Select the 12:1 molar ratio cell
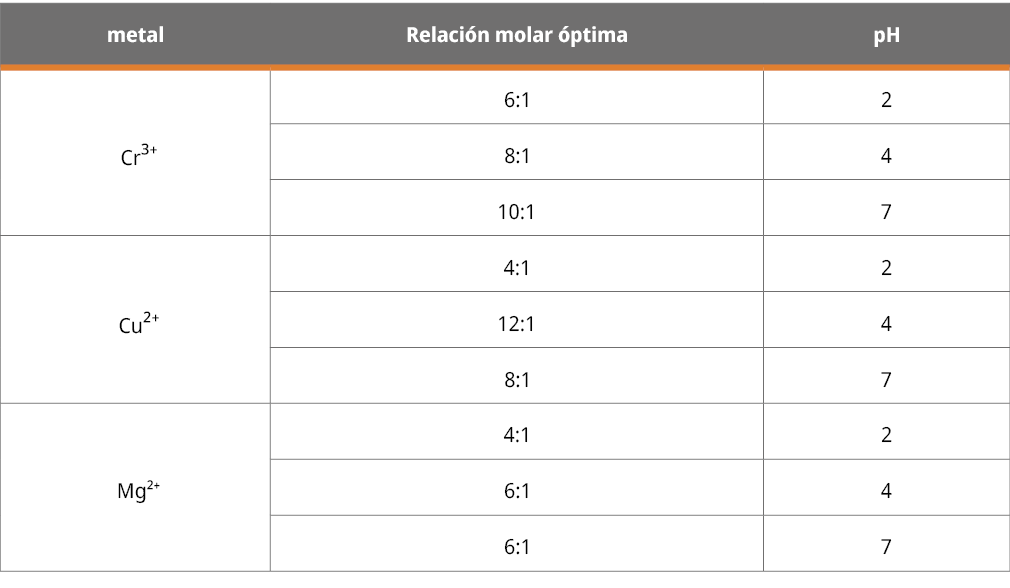The width and height of the screenshot is (1010, 588). point(517,324)
